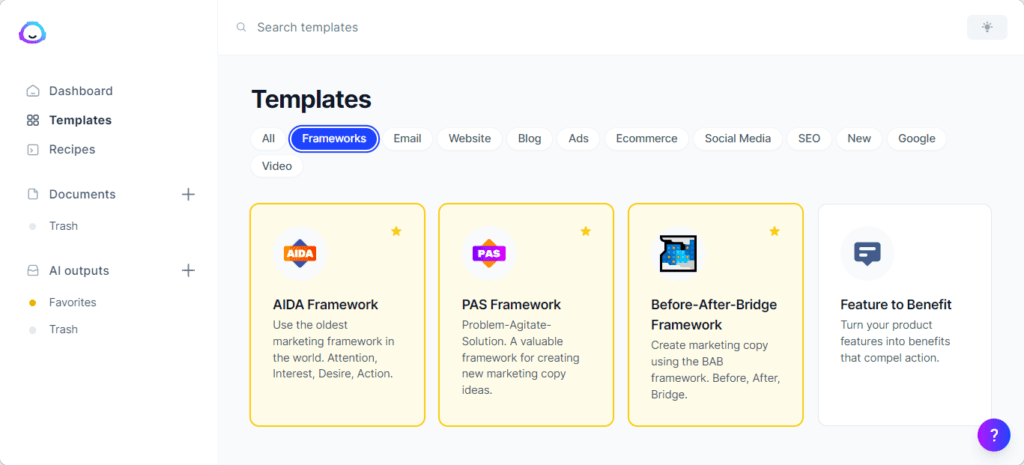Screen dimensions: 1024x465
Task: Open the Feature to Benefit title
Action: [896, 304]
